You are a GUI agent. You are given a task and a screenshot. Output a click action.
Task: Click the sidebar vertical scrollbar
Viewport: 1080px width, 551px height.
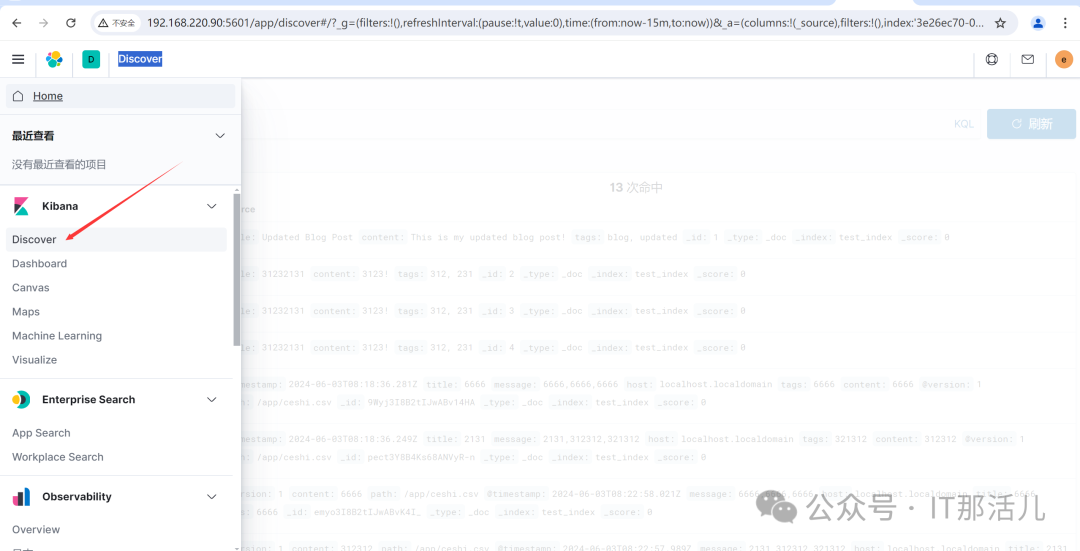coord(237,270)
